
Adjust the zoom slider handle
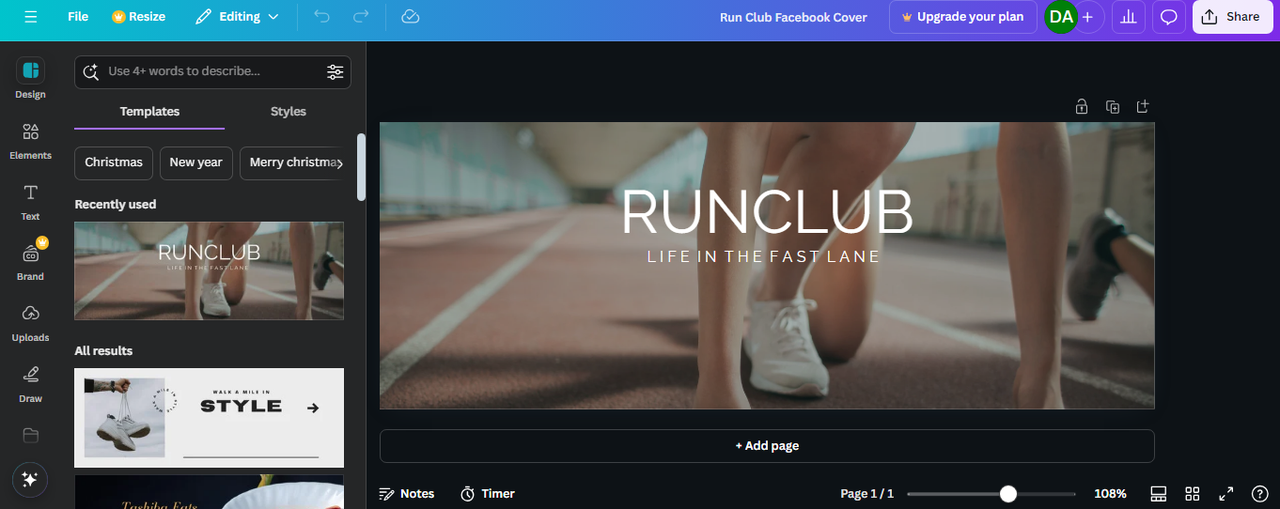click(1008, 494)
